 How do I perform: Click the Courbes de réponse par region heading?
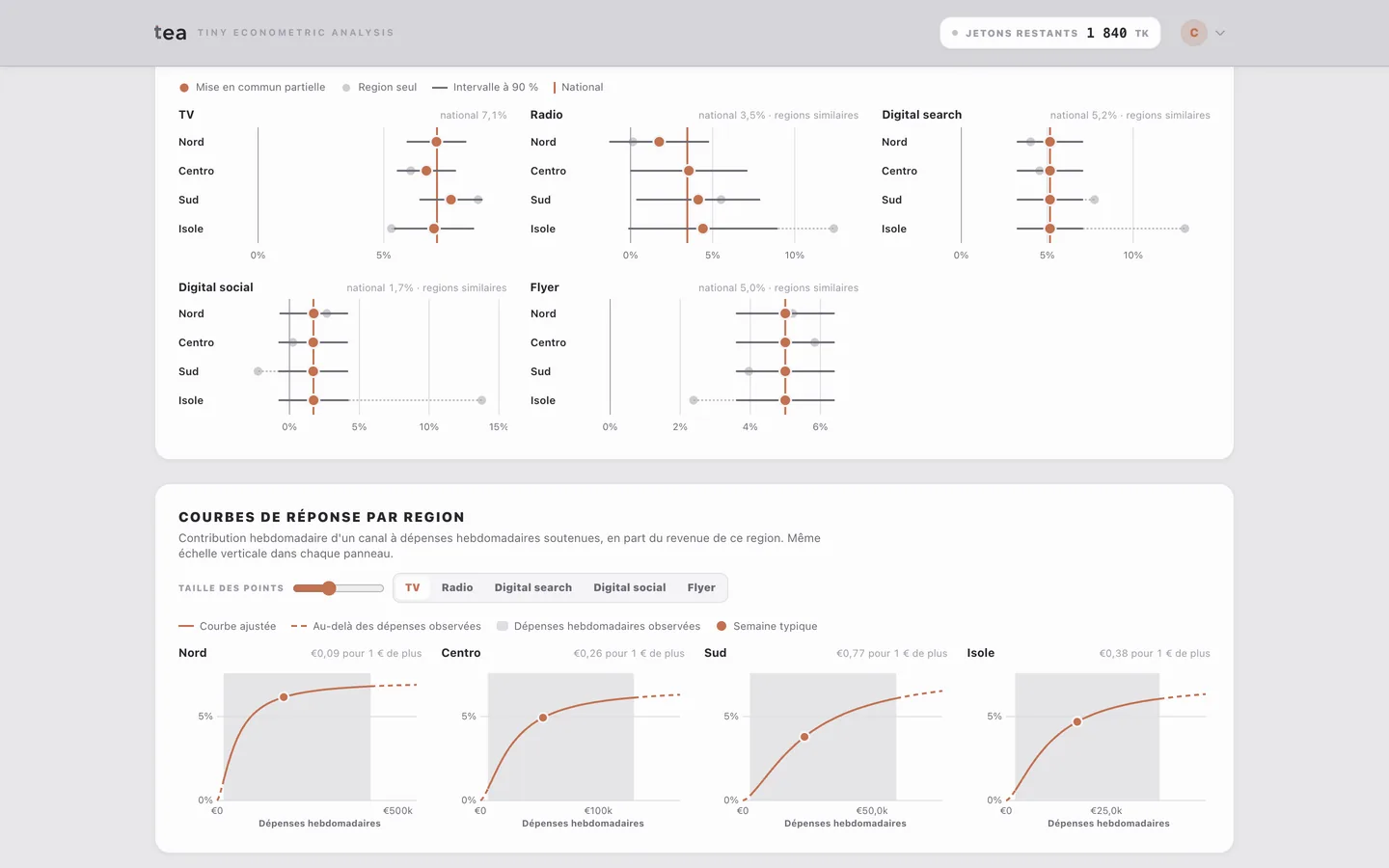pos(321,517)
